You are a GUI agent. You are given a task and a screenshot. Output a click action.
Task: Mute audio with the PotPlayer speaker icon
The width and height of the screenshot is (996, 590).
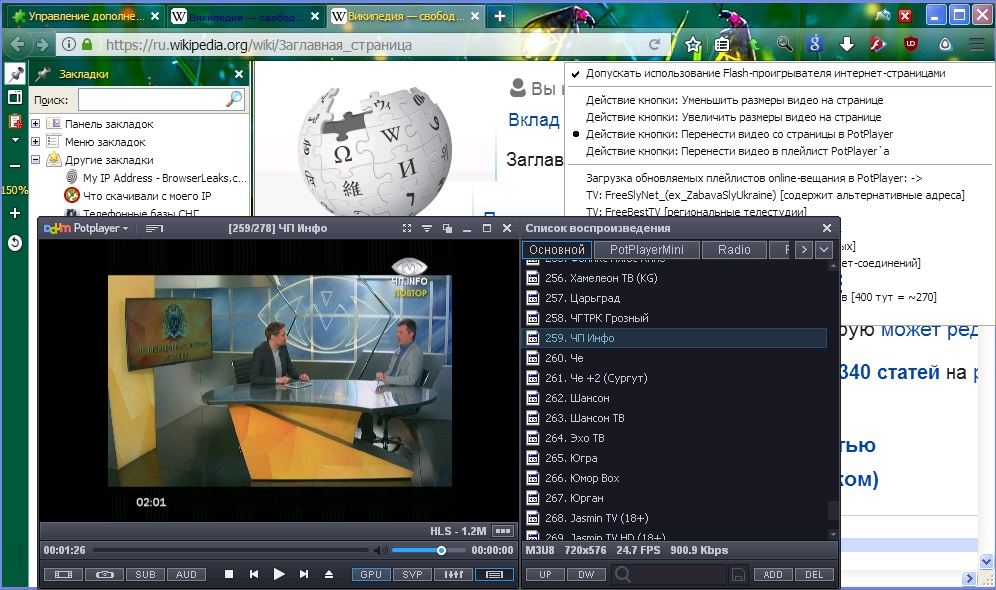[x=380, y=550]
